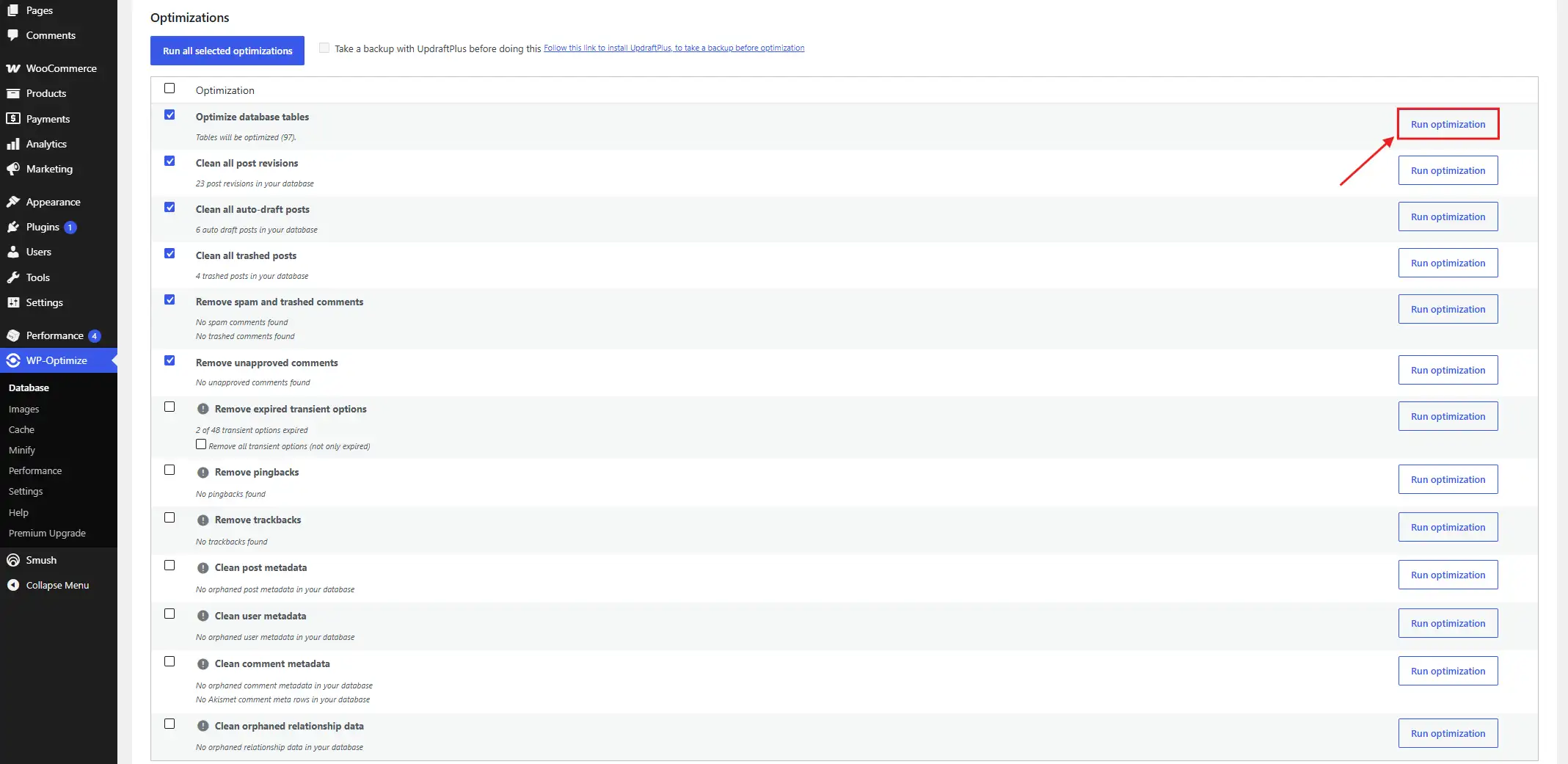
Task: Enable Remove all transient options (not only expired)
Action: [x=201, y=444]
